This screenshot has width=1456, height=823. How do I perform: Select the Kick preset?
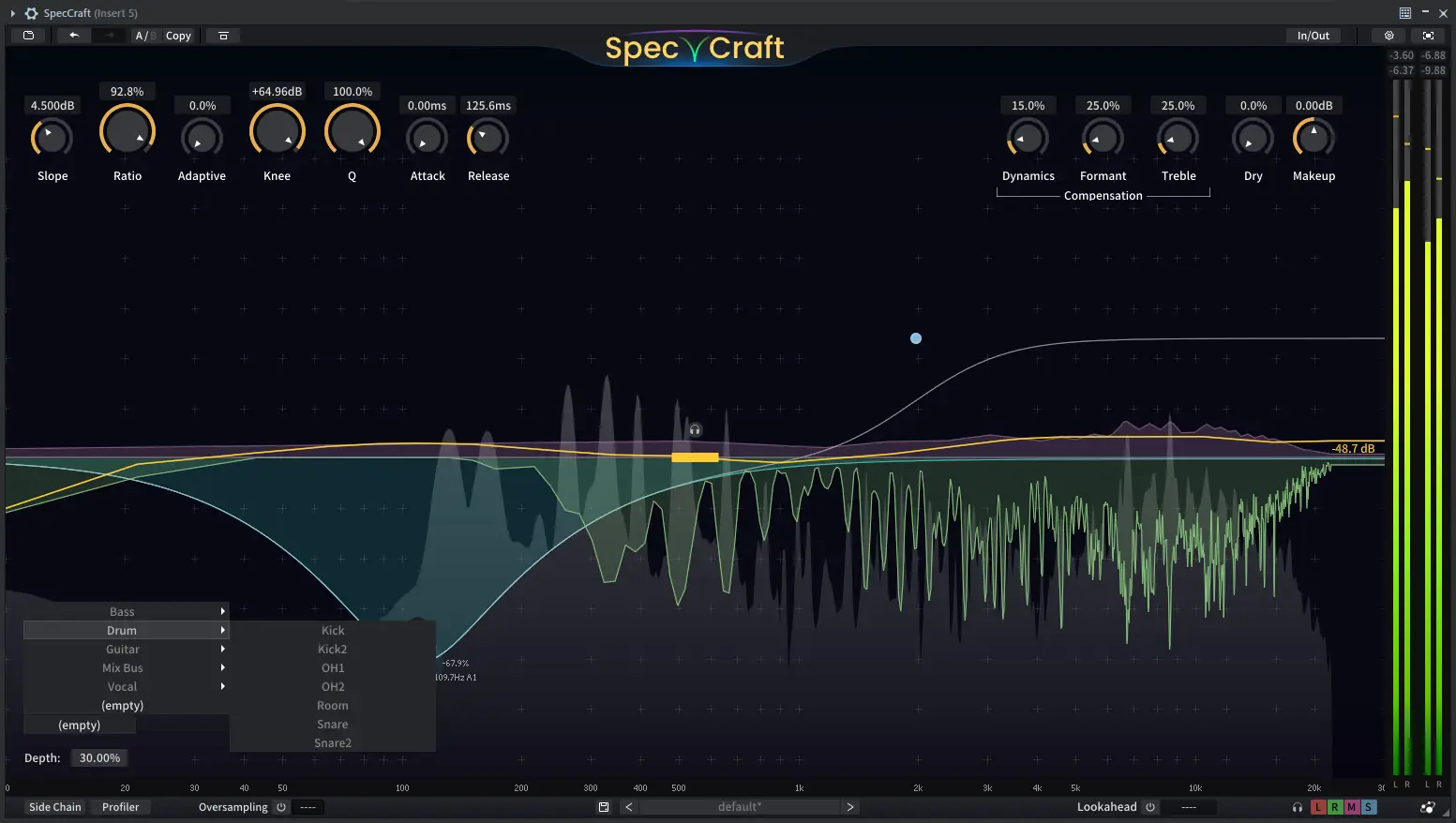coord(333,630)
